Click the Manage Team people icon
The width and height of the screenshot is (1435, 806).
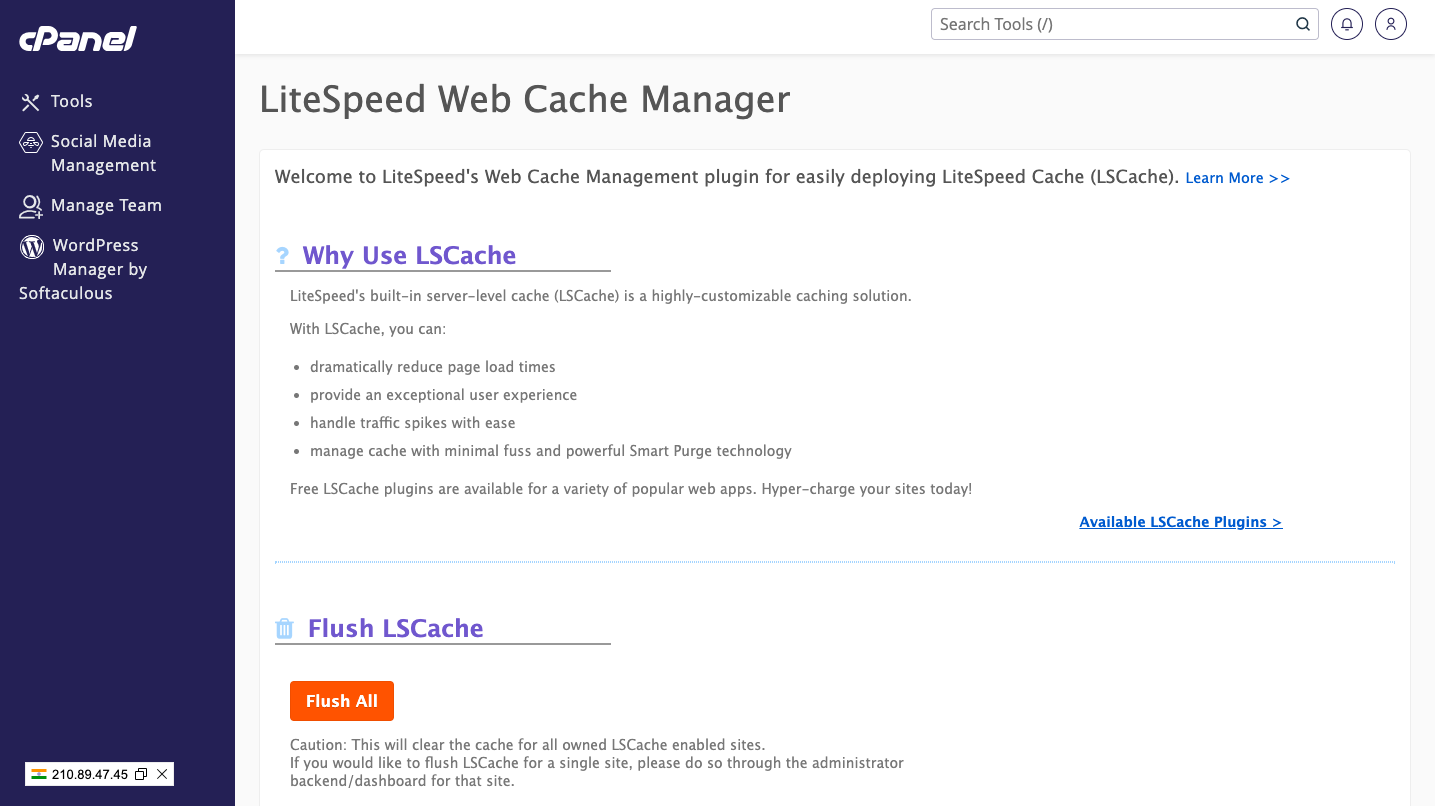click(31, 206)
